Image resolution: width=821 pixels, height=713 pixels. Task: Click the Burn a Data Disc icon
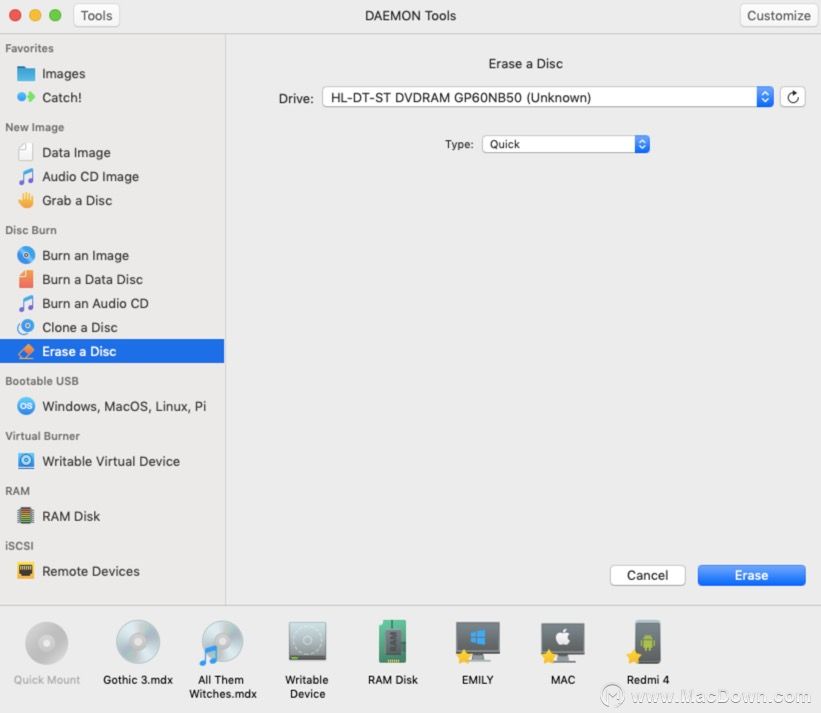tap(26, 280)
